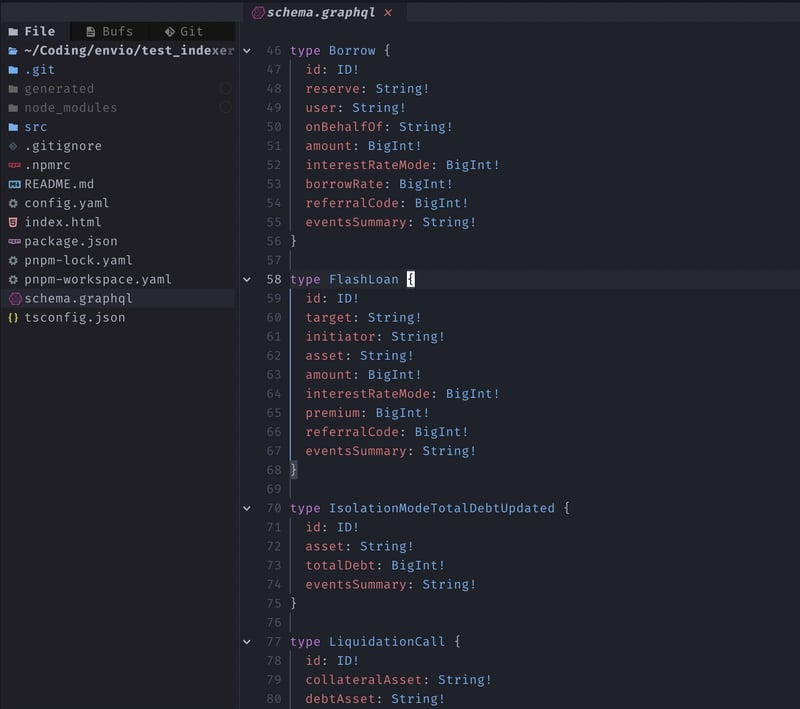Expand the src folder
800x709 pixels.
(35, 127)
